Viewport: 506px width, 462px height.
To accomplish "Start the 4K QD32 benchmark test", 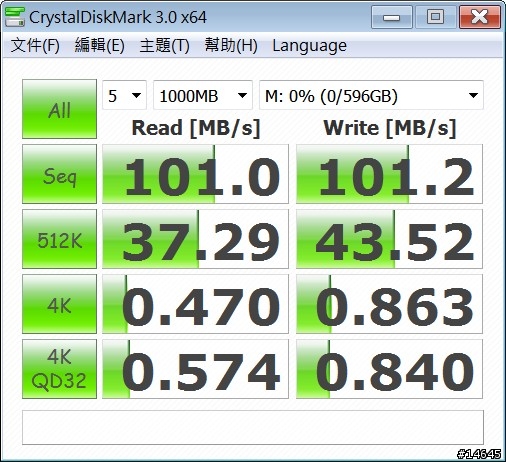I will pyautogui.click(x=59, y=369).
